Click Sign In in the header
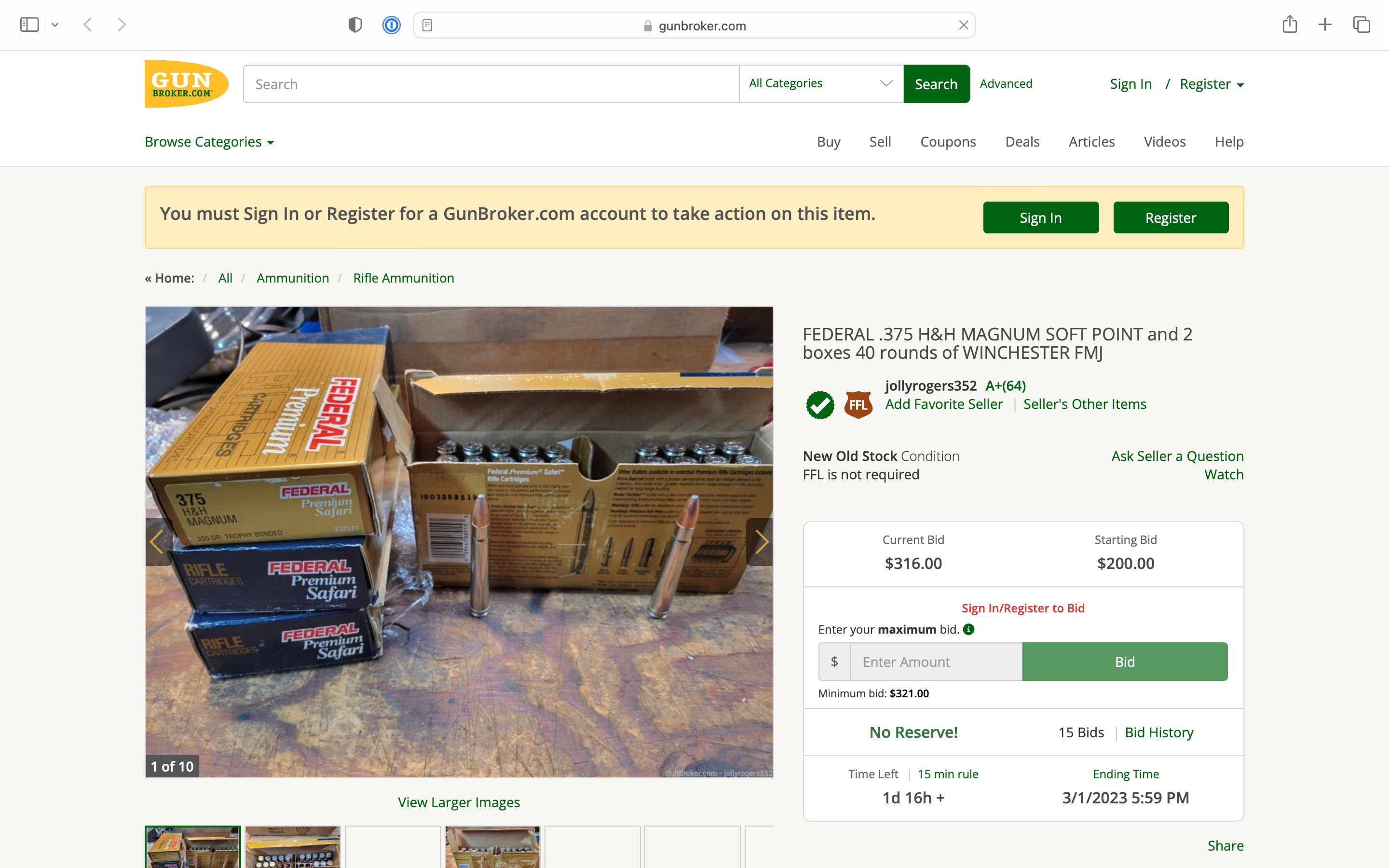 [1130, 84]
